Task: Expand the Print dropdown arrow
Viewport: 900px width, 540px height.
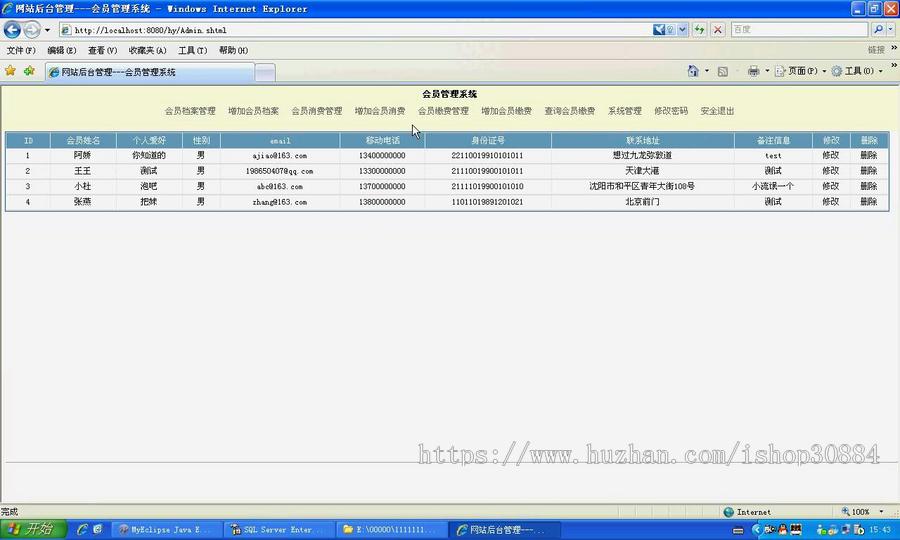Action: tap(767, 71)
